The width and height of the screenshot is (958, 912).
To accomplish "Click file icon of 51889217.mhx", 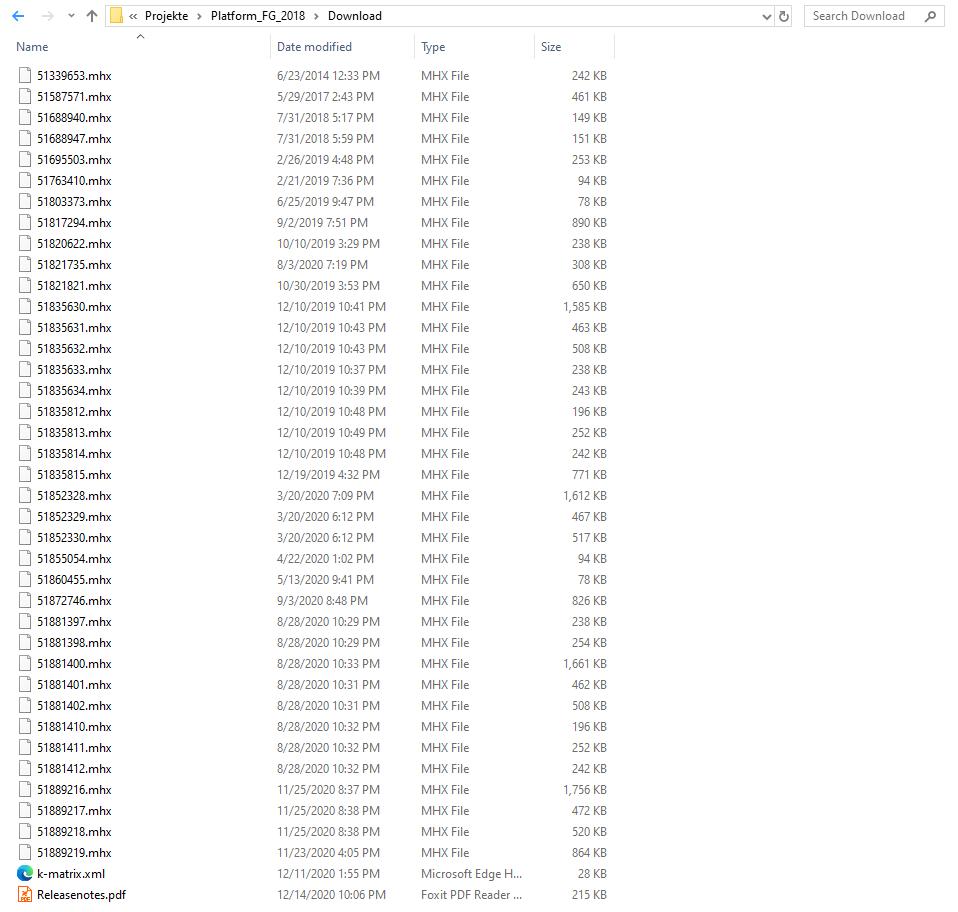I will click(x=25, y=811).
